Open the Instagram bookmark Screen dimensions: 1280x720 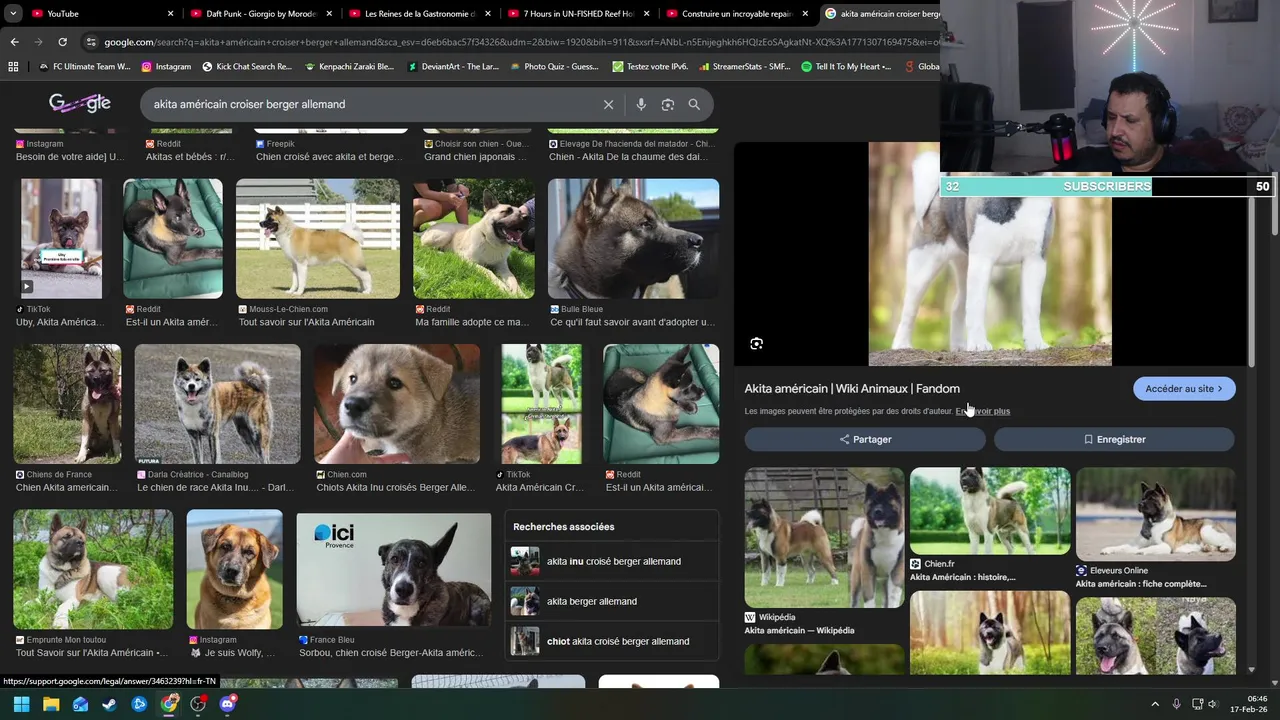pos(166,67)
